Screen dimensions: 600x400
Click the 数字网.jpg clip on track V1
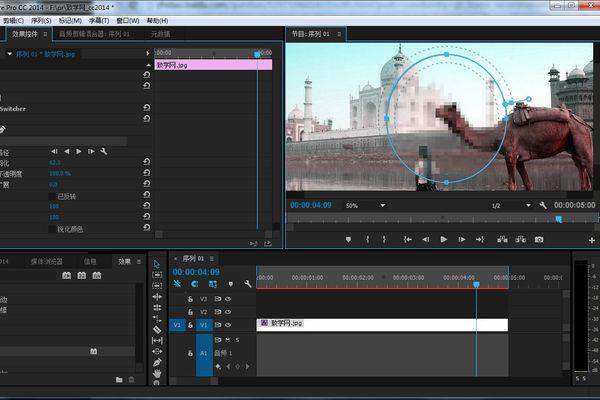click(x=380, y=324)
